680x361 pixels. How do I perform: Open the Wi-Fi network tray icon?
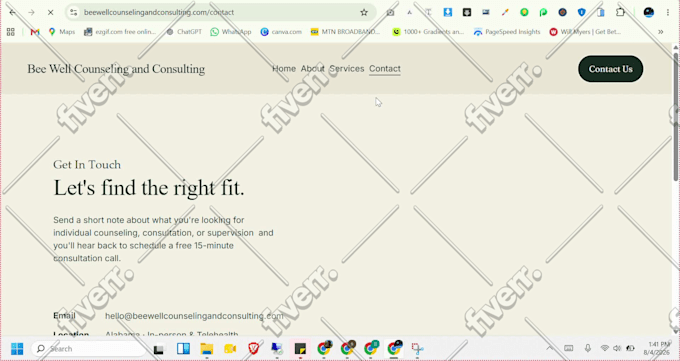click(605, 348)
